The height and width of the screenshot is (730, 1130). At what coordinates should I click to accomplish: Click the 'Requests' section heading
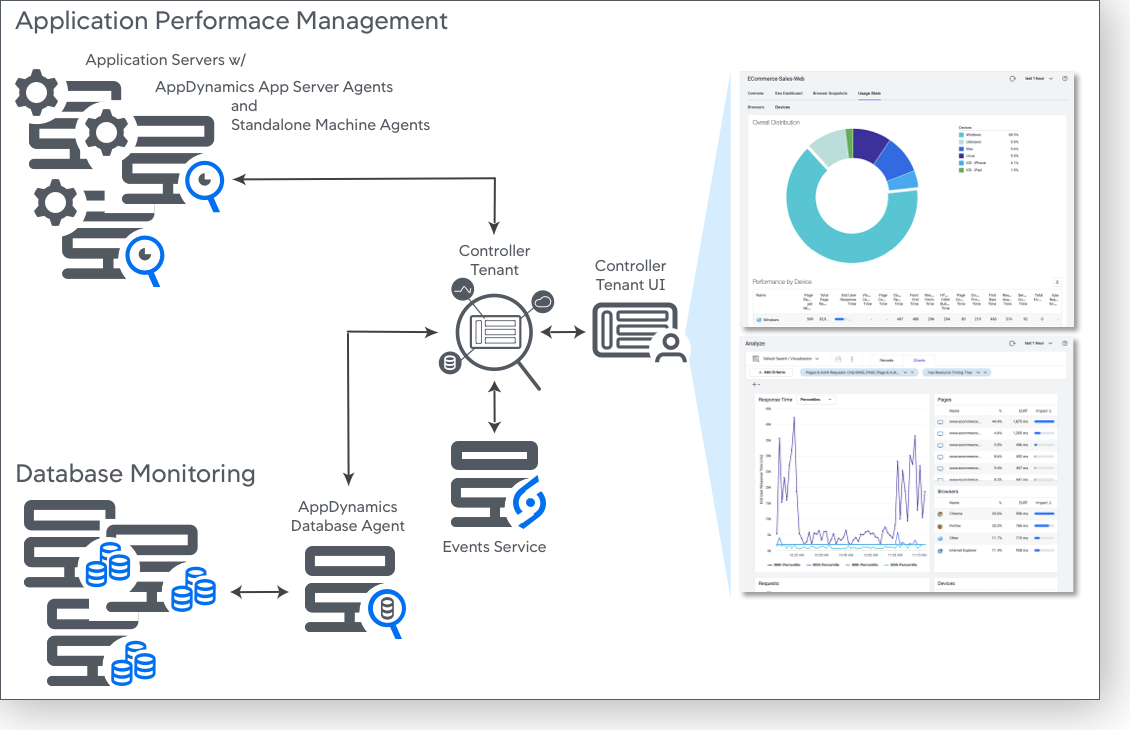coord(769,583)
